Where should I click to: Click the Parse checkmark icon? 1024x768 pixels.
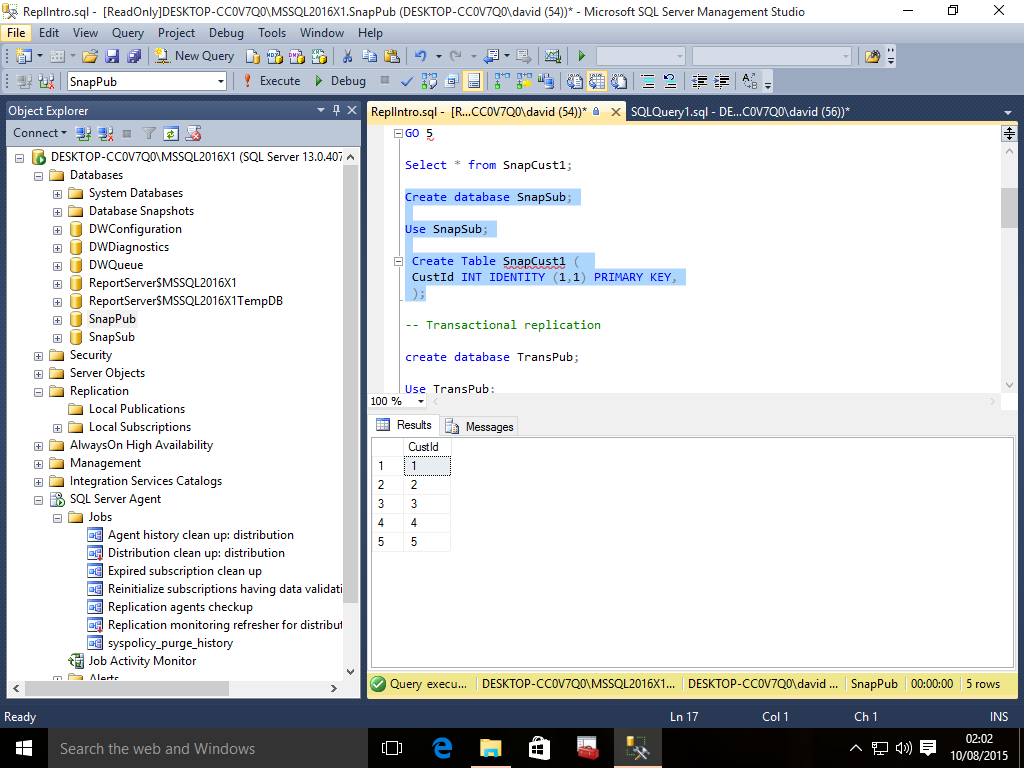[x=407, y=81]
